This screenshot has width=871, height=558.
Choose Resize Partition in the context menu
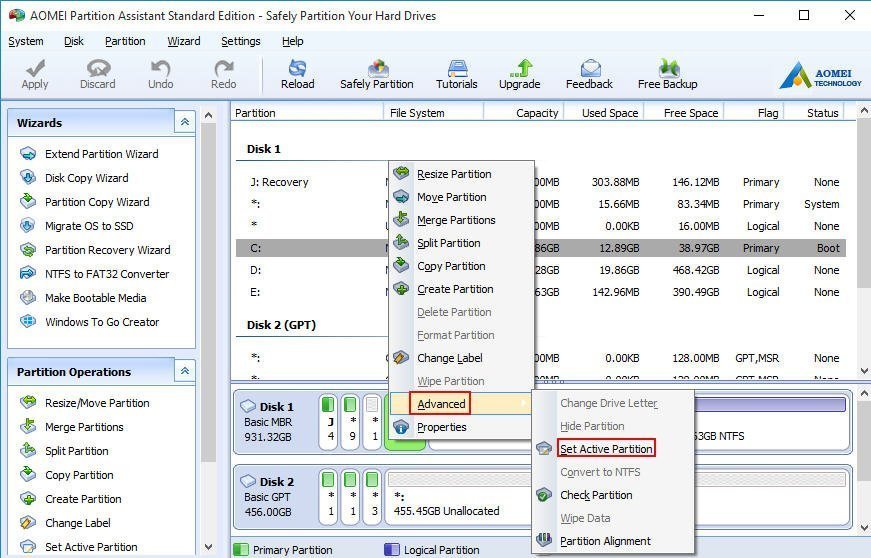click(461, 174)
